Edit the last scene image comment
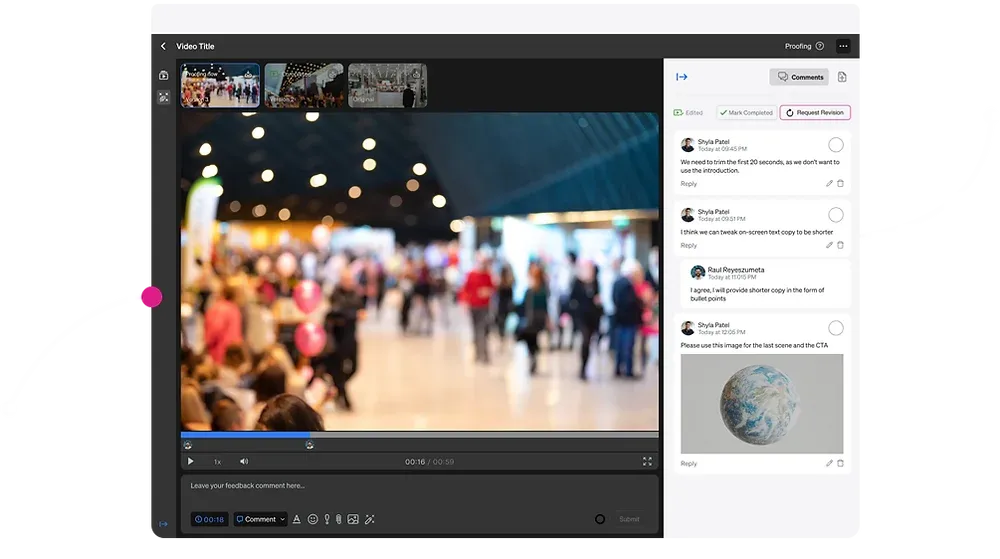The height and width of the screenshot is (559, 1000). coord(829,463)
